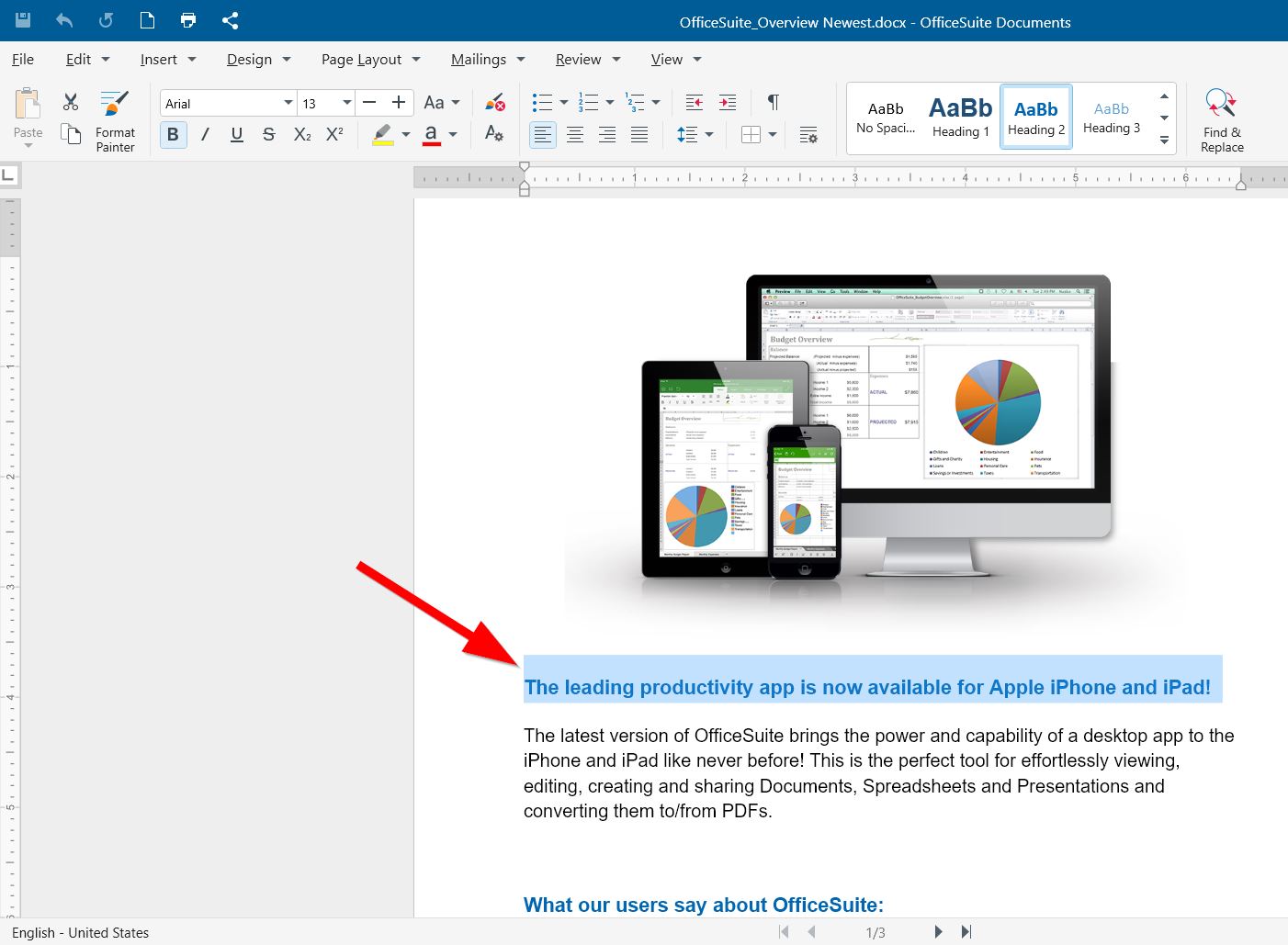
Task: Toggle paragraph marks visibility
Action: click(773, 102)
